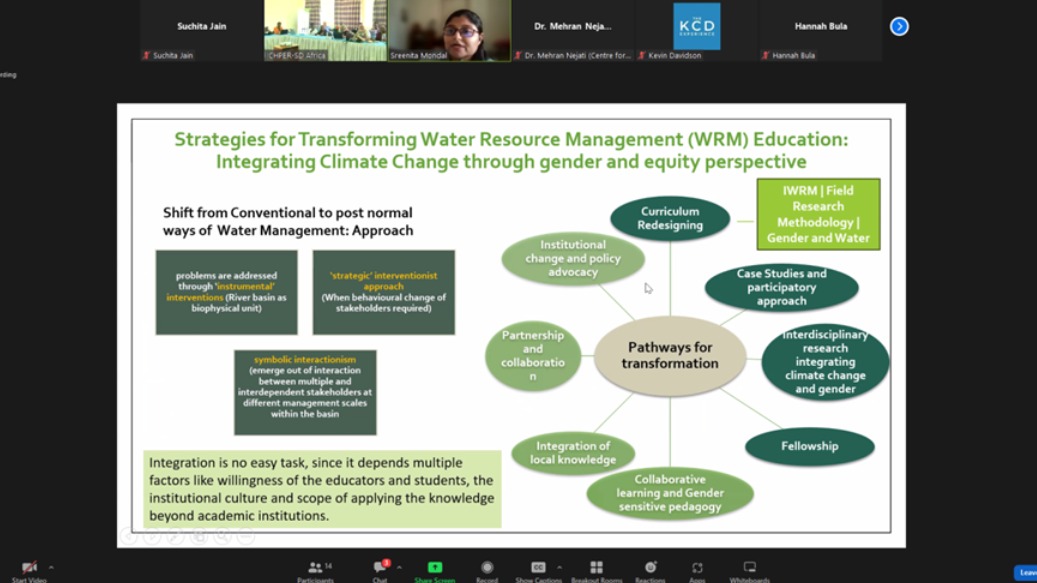The height and width of the screenshot is (583, 1037).
Task: Expand the caption options arrow beside Show Captions
Action: click(x=559, y=567)
